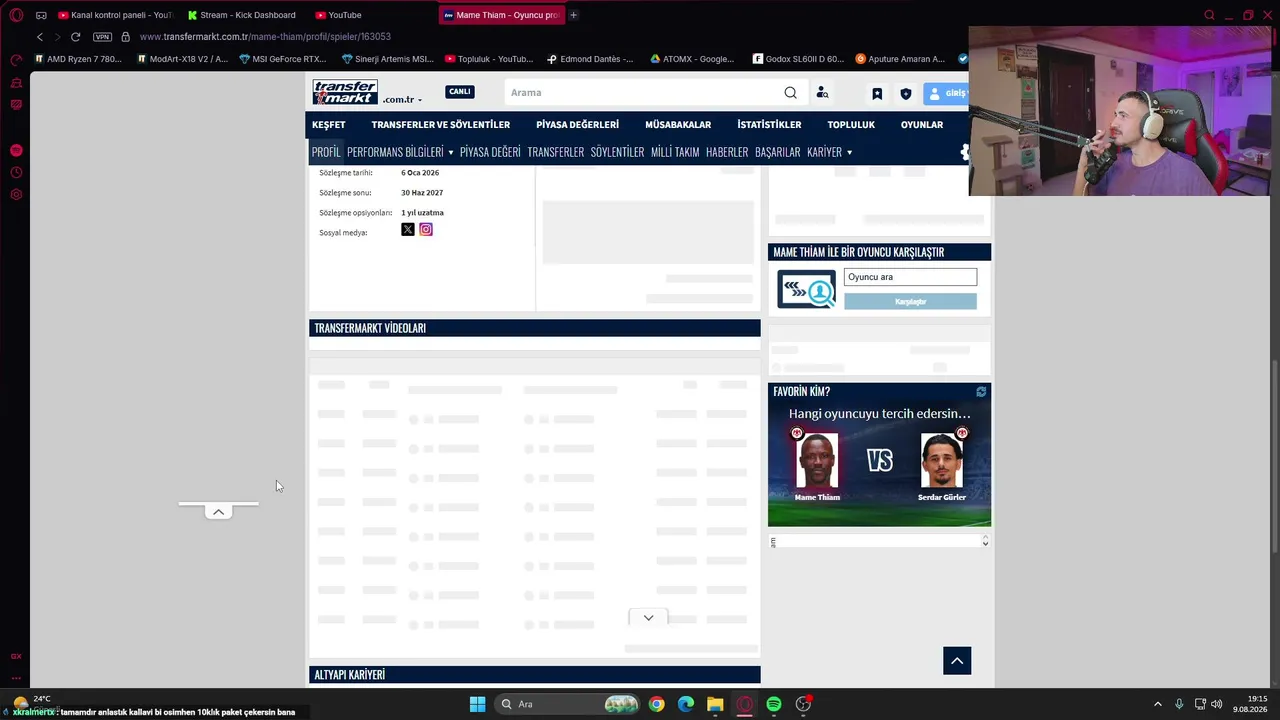Image resolution: width=1280 pixels, height=720 pixels.
Task: Switch to Kanal kontrol paneli YouTube tab
Action: 115,15
